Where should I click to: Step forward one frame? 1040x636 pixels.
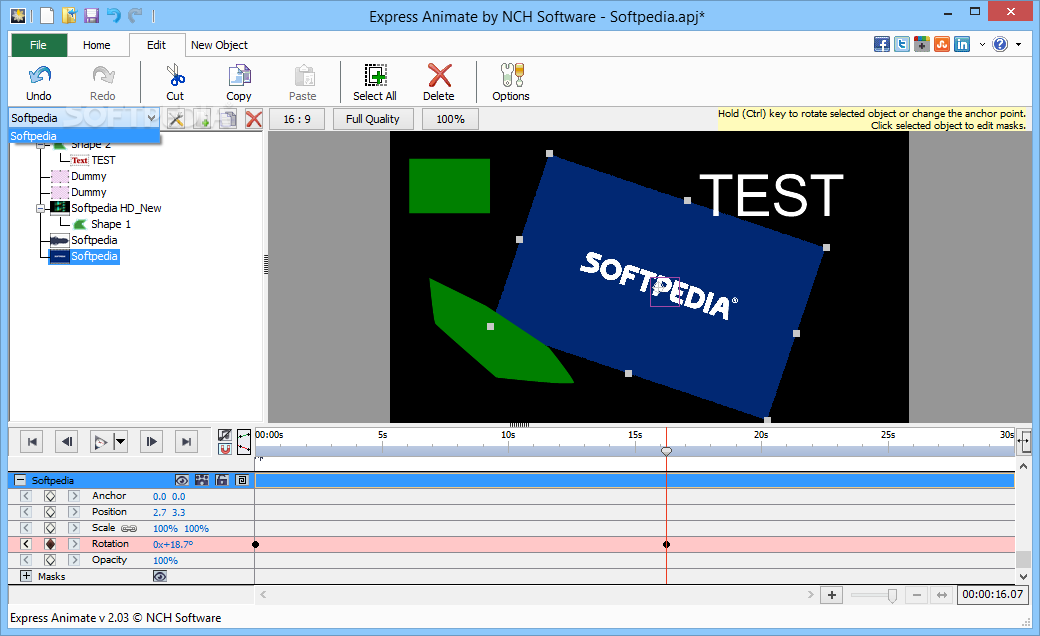point(151,442)
